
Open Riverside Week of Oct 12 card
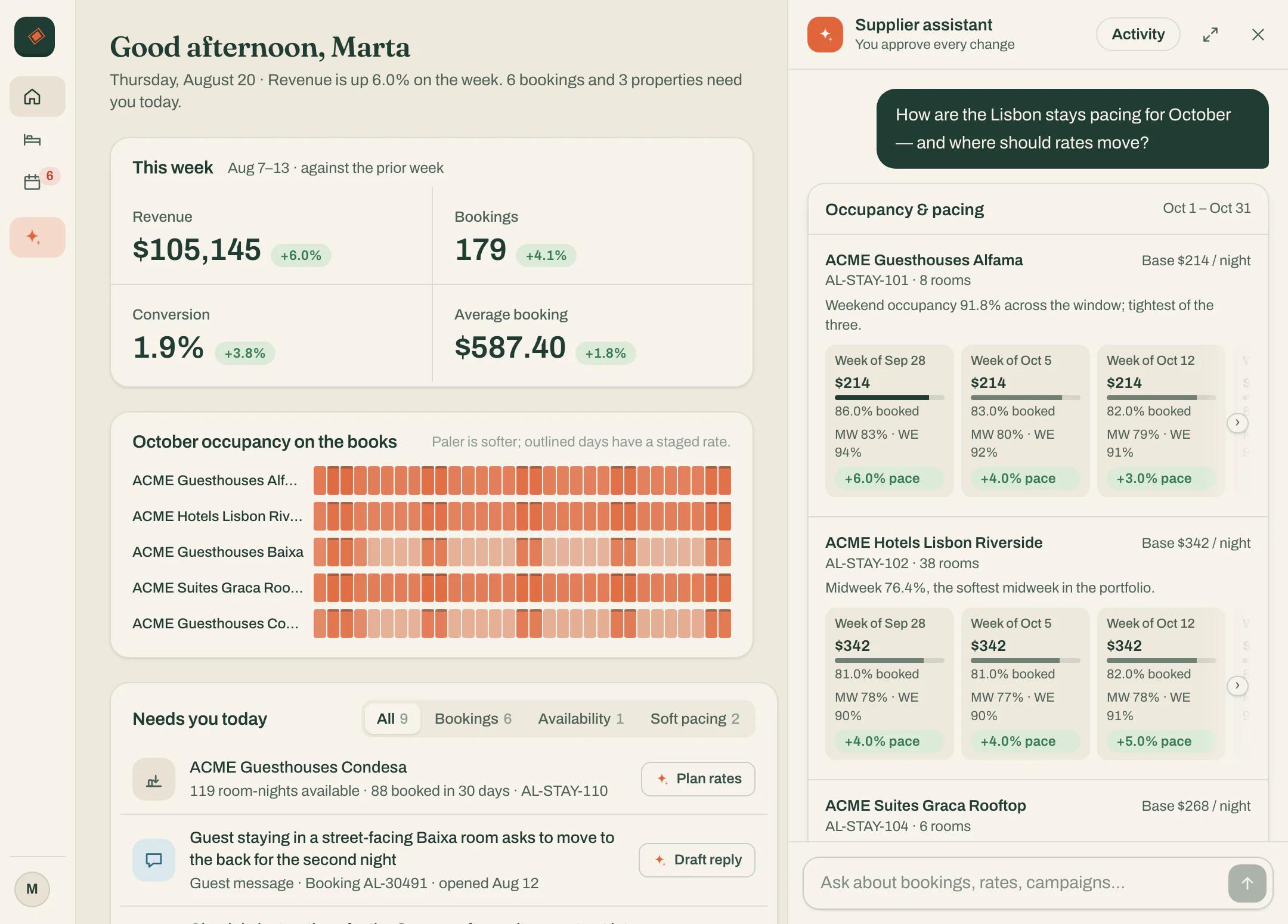(x=1161, y=683)
